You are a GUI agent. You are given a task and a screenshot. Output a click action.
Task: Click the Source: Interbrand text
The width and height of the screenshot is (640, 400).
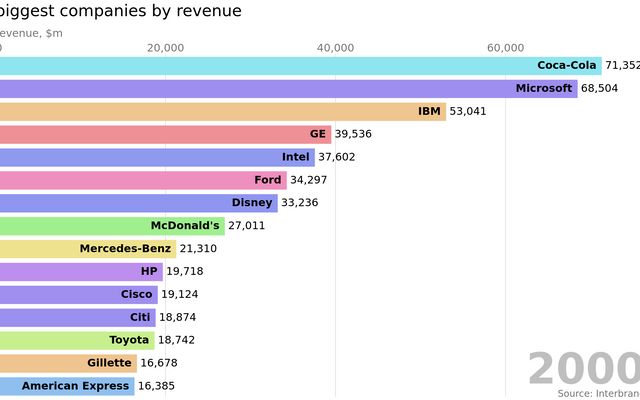click(598, 394)
